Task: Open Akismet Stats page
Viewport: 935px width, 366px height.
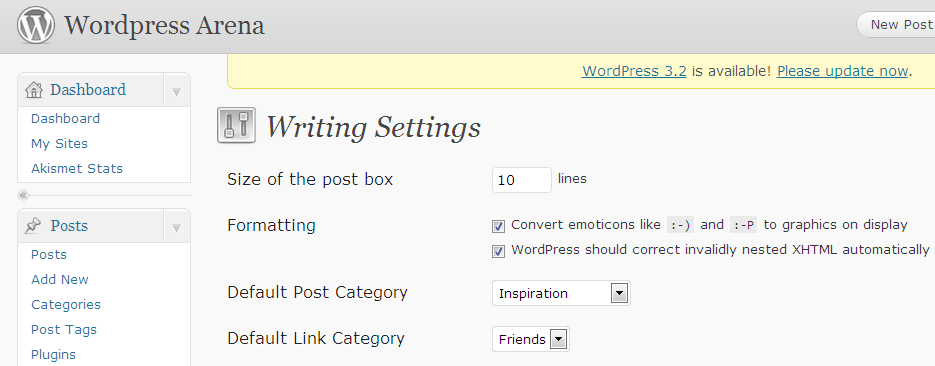Action: coord(77,169)
